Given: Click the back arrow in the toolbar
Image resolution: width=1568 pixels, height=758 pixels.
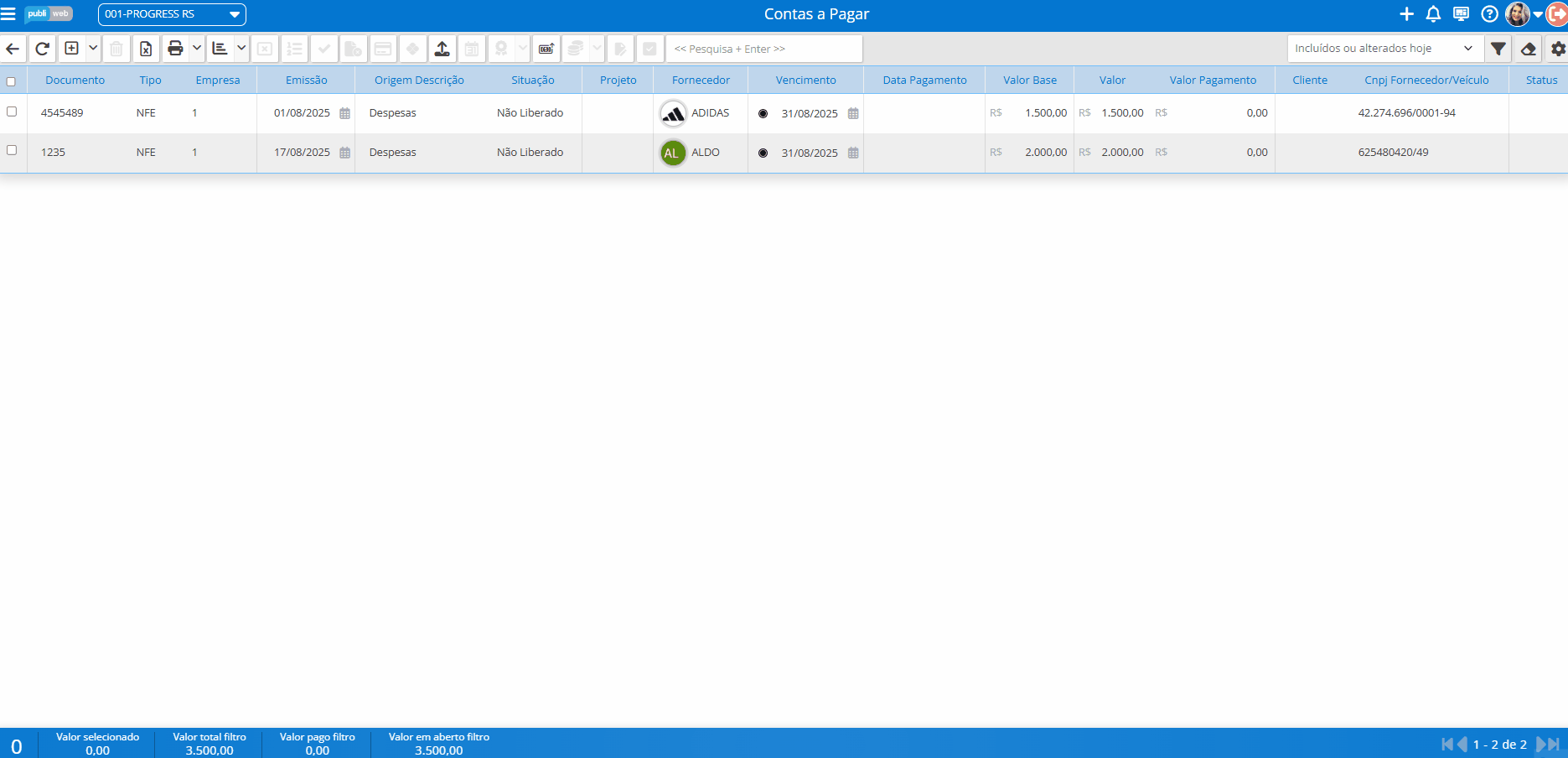Looking at the screenshot, I should coord(13,49).
